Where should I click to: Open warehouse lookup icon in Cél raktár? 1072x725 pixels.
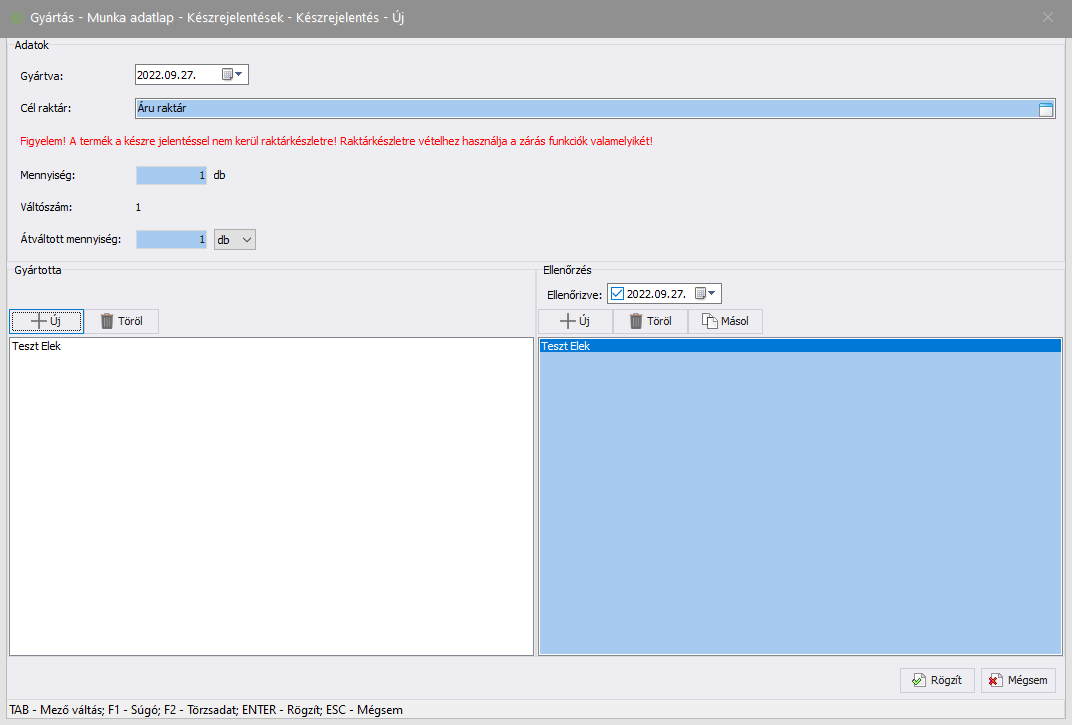pos(1046,109)
